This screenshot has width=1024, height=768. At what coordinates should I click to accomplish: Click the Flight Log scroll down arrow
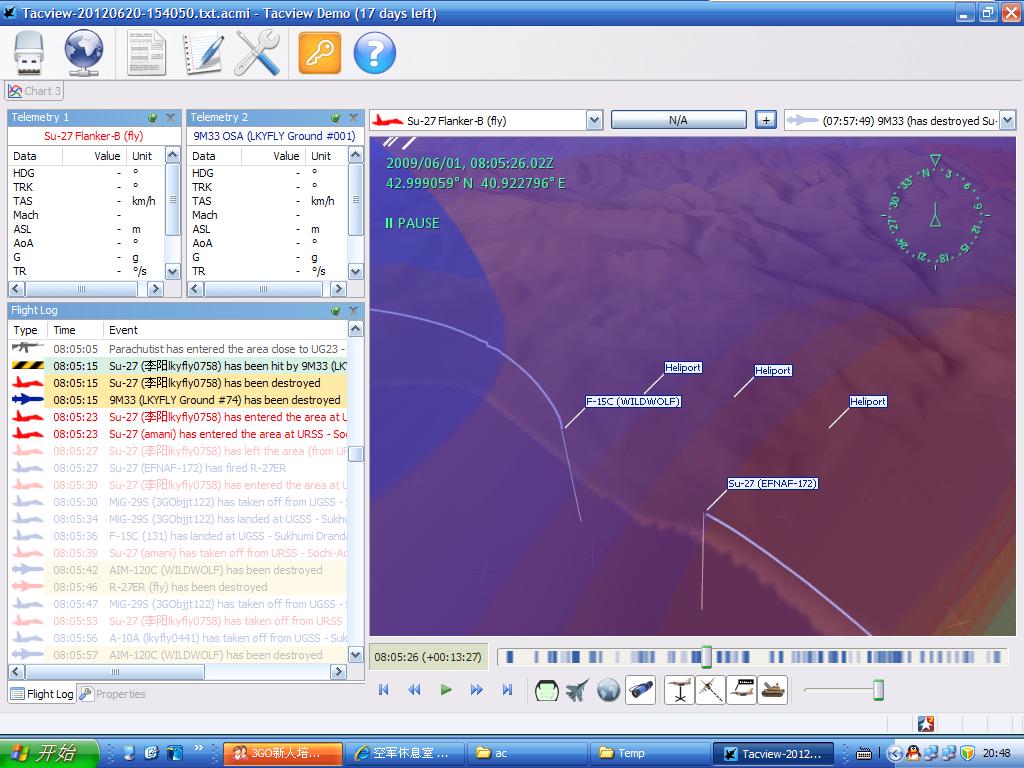[355, 655]
